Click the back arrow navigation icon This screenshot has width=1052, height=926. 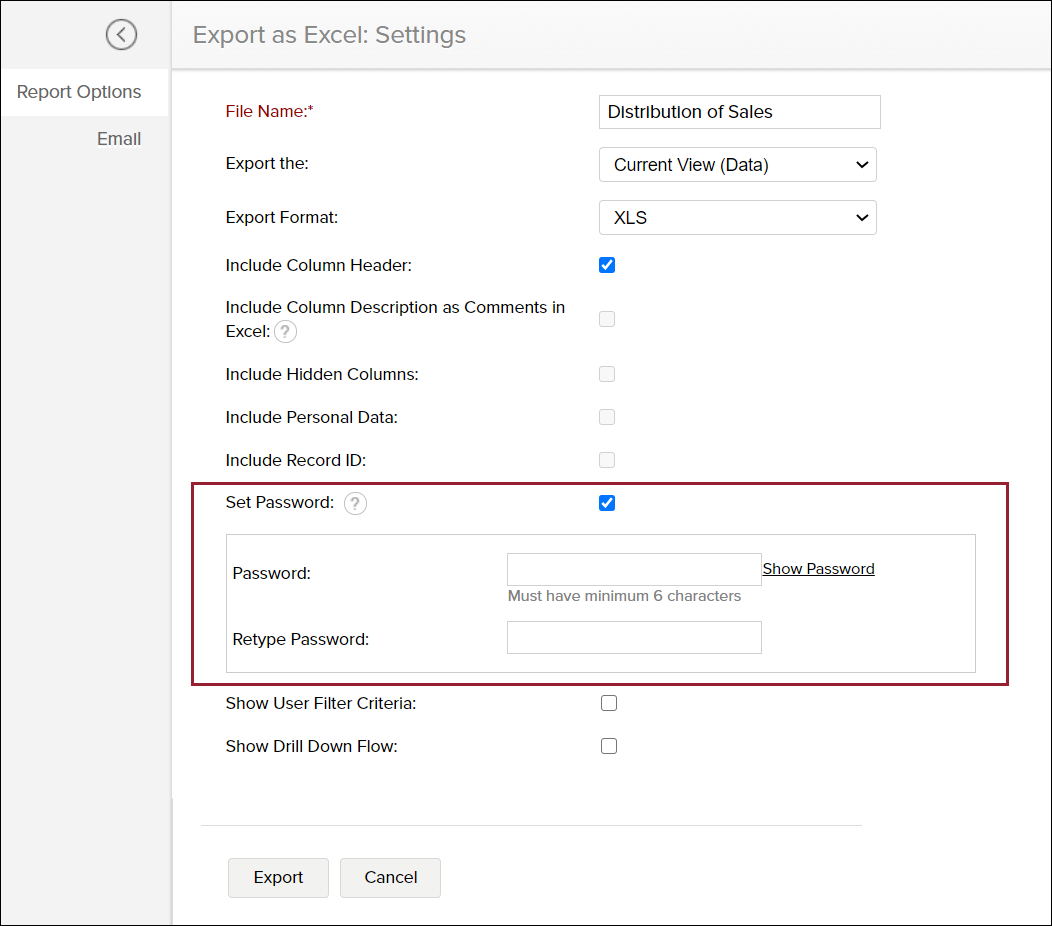coord(121,34)
